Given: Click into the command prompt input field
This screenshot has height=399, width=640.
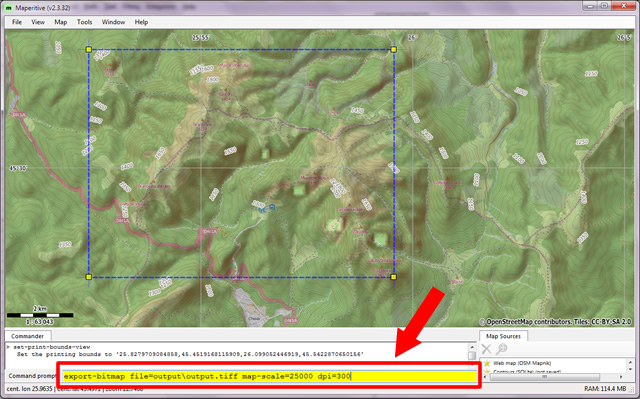Looking at the screenshot, I should pos(270,376).
